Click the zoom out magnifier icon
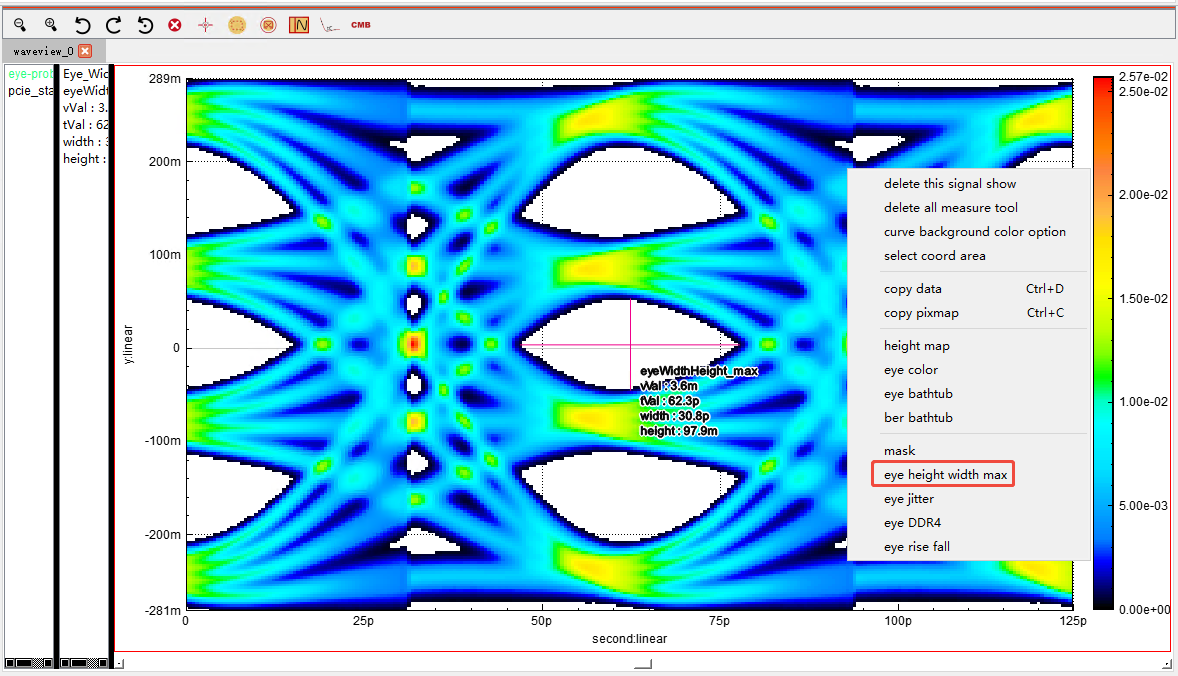This screenshot has height=676, width=1178. [20, 24]
